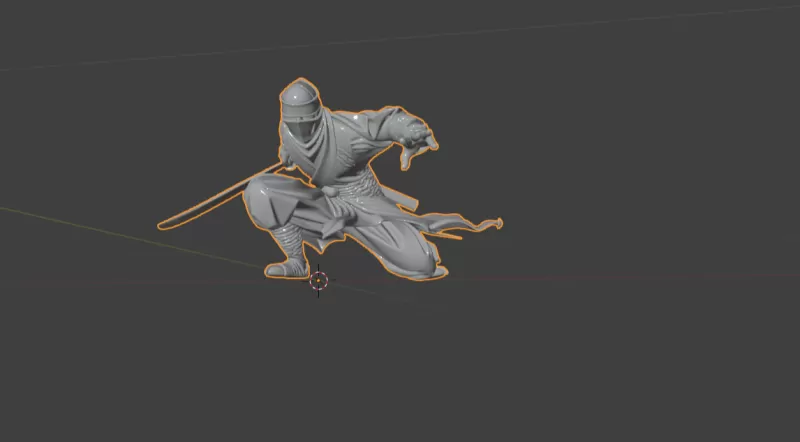Click empty viewport space below the model

click(400, 370)
